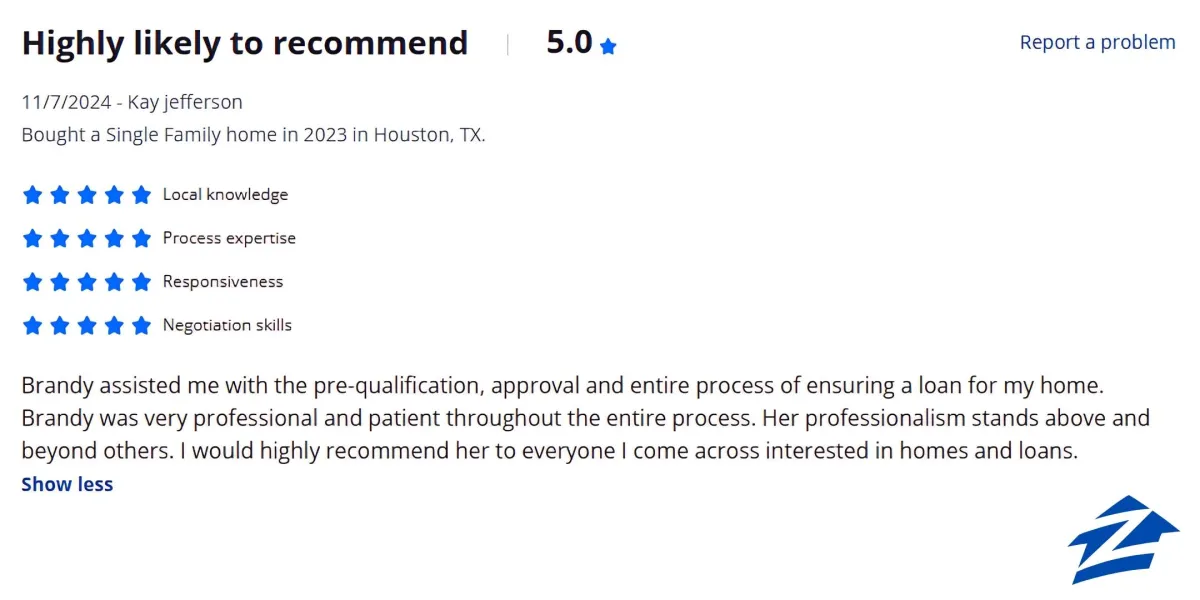Click first star of Responsiveness rating

[x=32, y=282]
